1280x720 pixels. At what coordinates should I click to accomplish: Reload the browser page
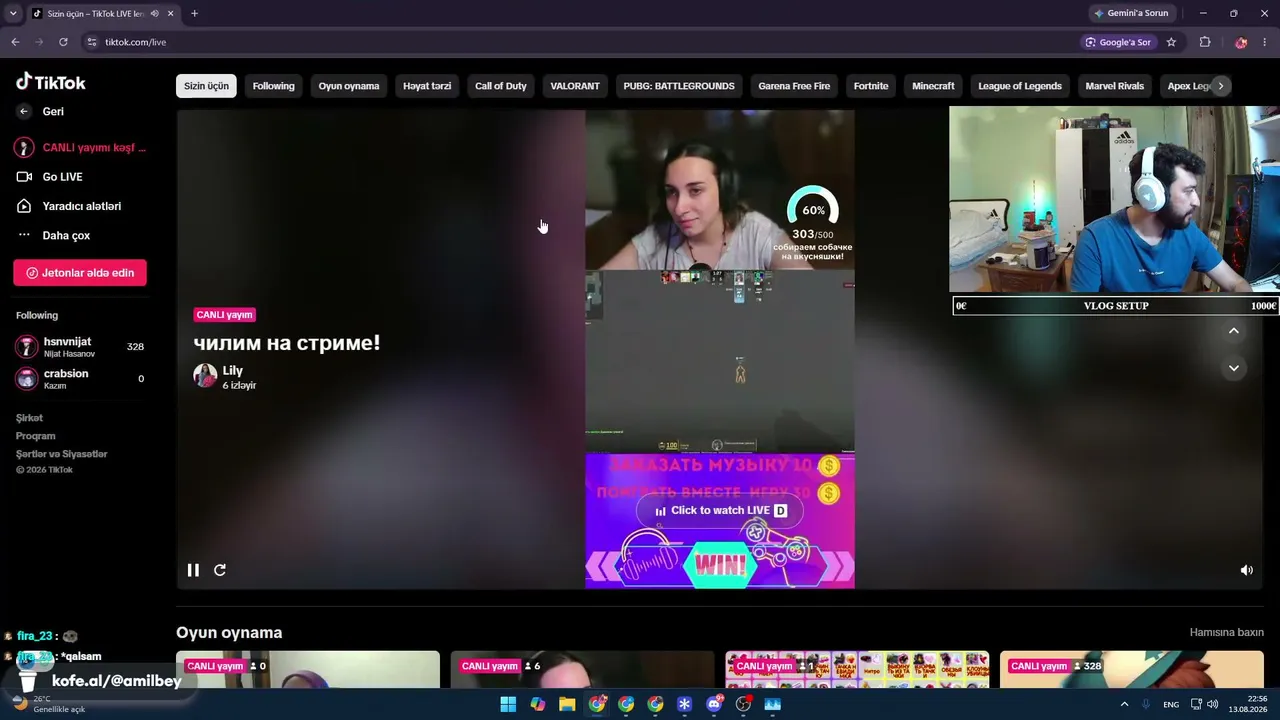click(x=63, y=42)
